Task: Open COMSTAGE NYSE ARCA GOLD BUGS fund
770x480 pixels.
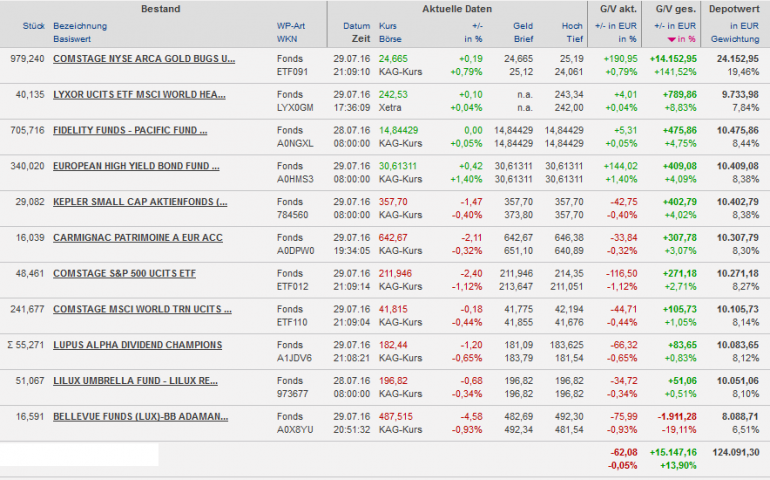Action: coord(144,59)
